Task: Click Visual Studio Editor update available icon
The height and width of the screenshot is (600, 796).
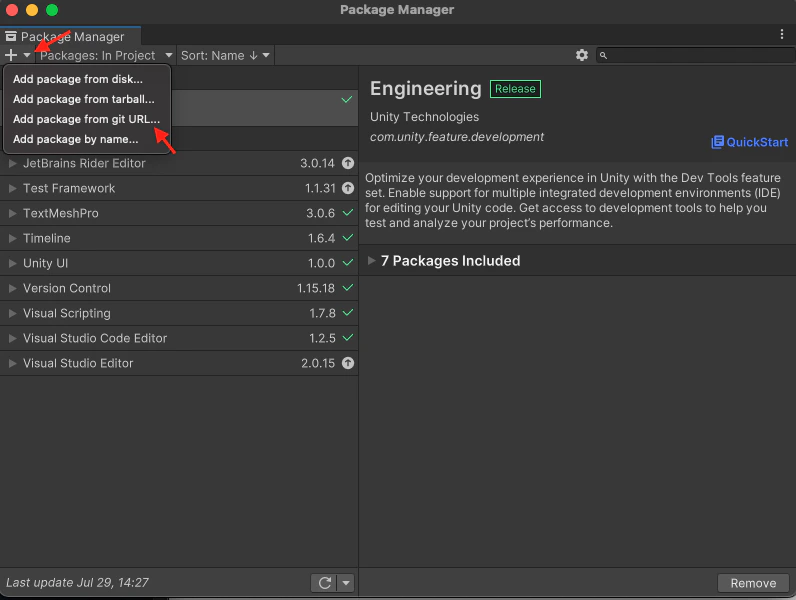Action: click(x=348, y=363)
